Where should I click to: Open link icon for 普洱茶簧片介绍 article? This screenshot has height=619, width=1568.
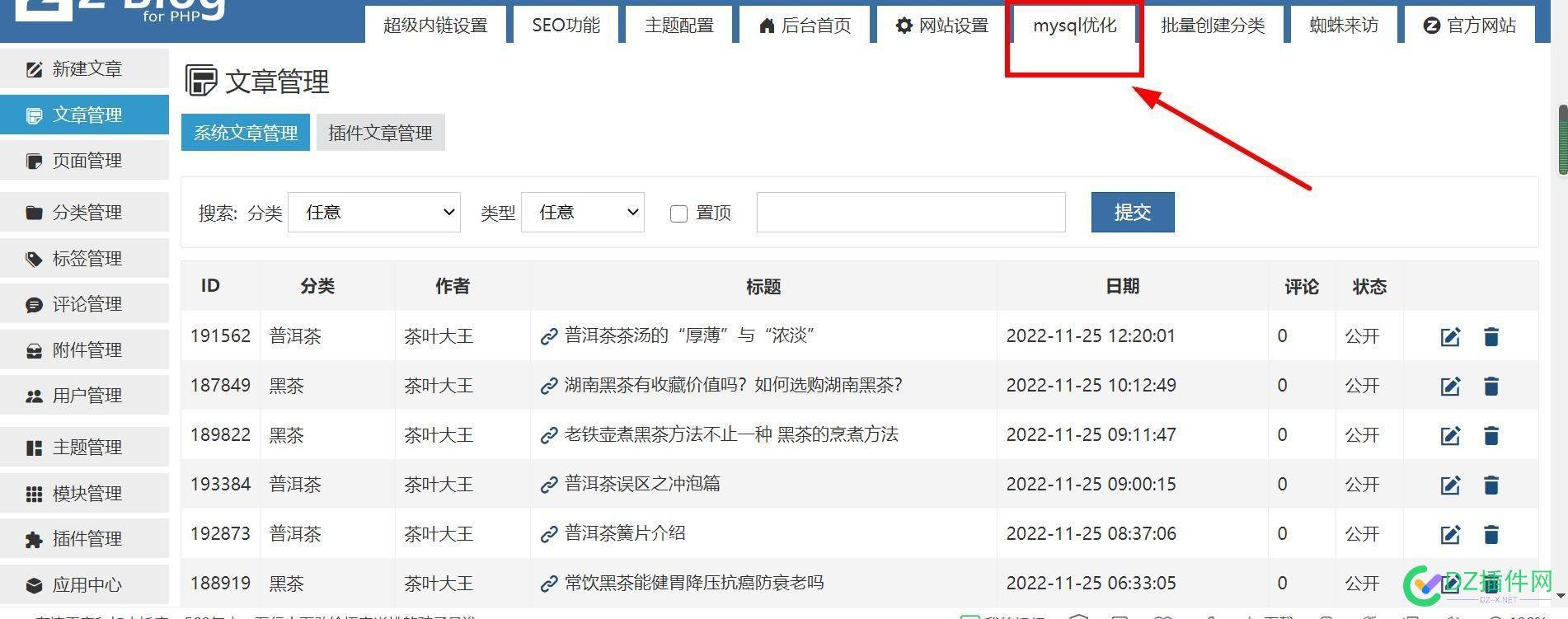pyautogui.click(x=549, y=534)
